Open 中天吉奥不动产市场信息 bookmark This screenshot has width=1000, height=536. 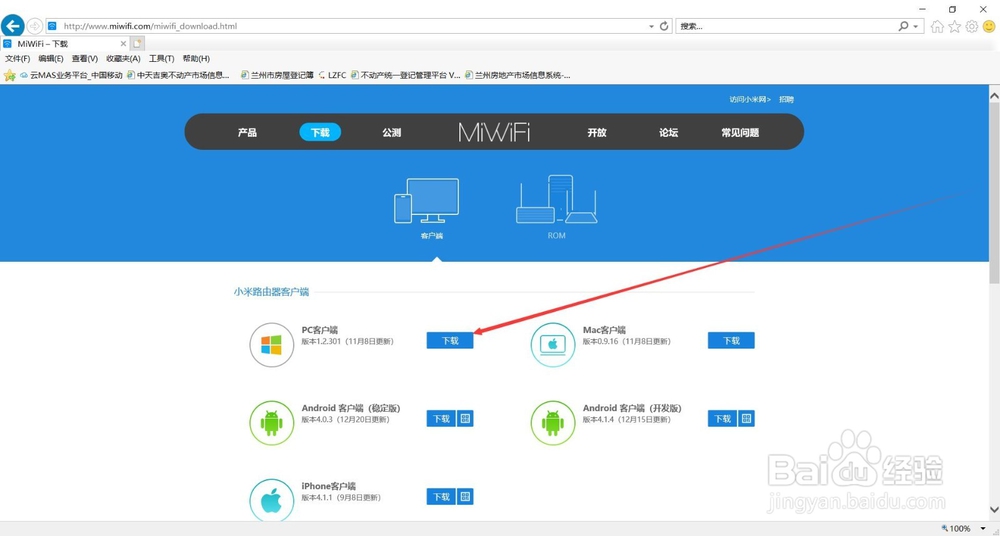pyautogui.click(x=178, y=75)
